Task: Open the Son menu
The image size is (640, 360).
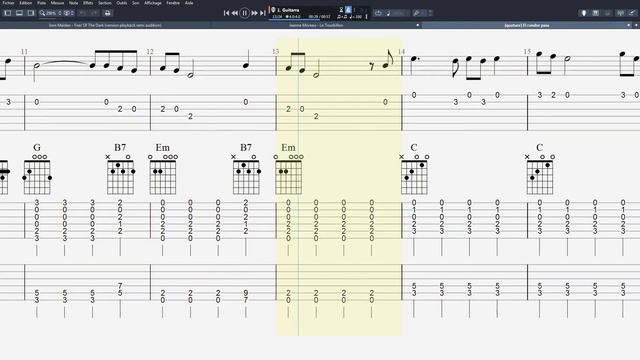Action: (136, 3)
